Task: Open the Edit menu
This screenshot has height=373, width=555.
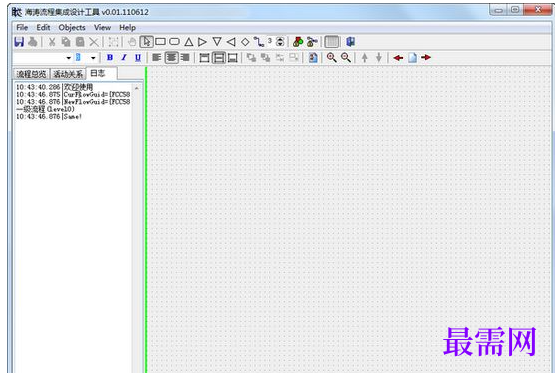Action: (x=43, y=28)
